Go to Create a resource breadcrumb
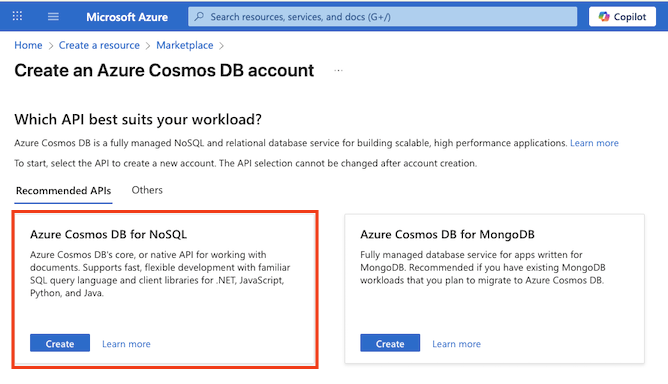This screenshot has height=384, width=668. 99,45
